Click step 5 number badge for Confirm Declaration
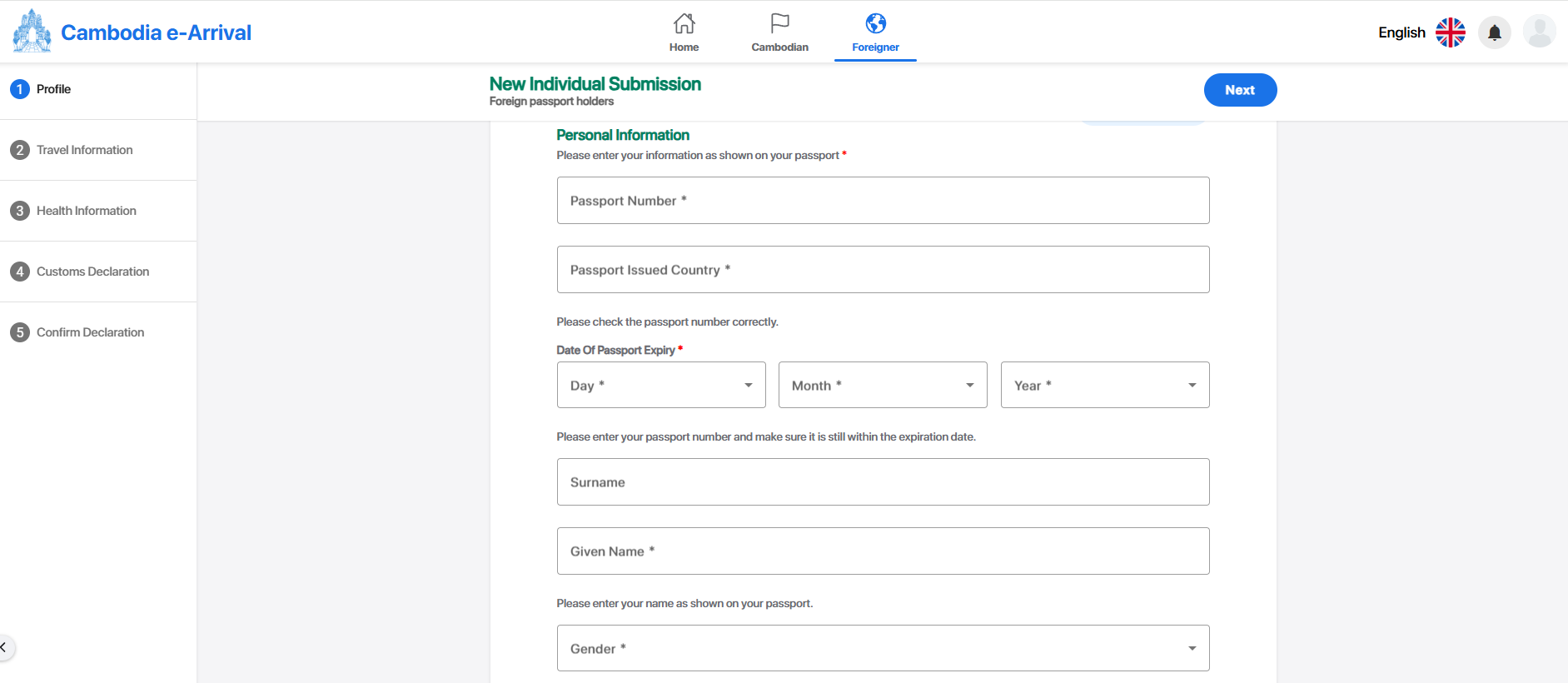The width and height of the screenshot is (1568, 683). 20,332
